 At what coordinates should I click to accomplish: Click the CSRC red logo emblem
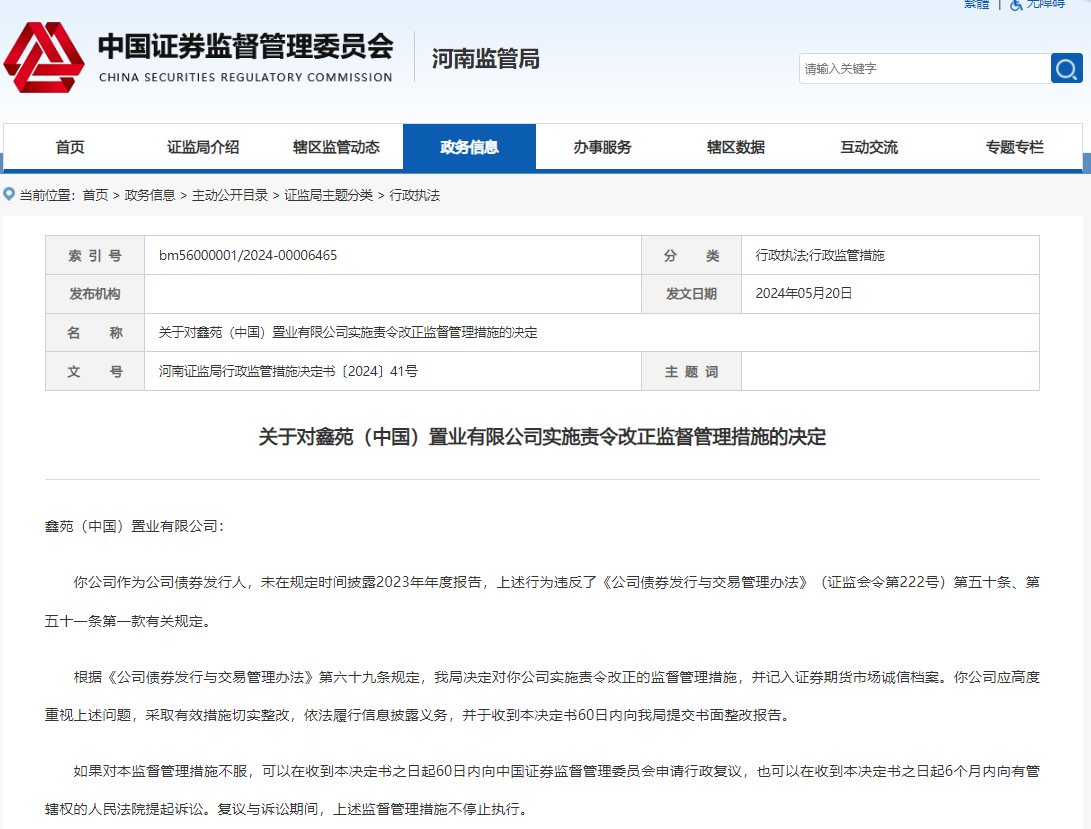tap(44, 58)
